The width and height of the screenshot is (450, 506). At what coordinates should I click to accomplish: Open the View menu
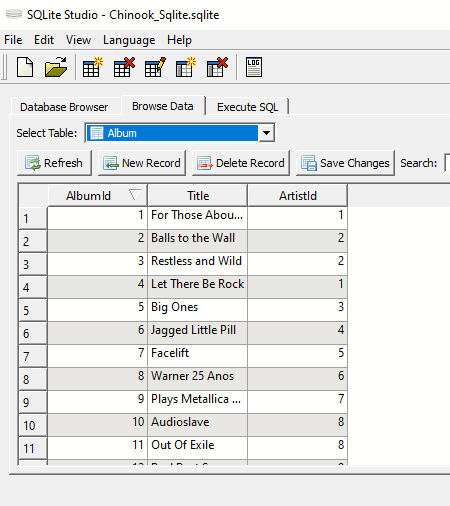point(78,40)
